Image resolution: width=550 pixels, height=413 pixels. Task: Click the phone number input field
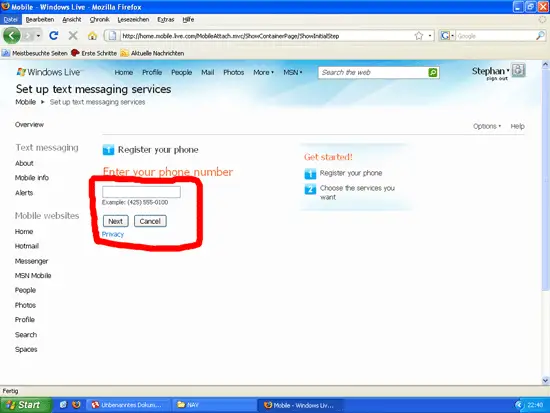coord(141,192)
